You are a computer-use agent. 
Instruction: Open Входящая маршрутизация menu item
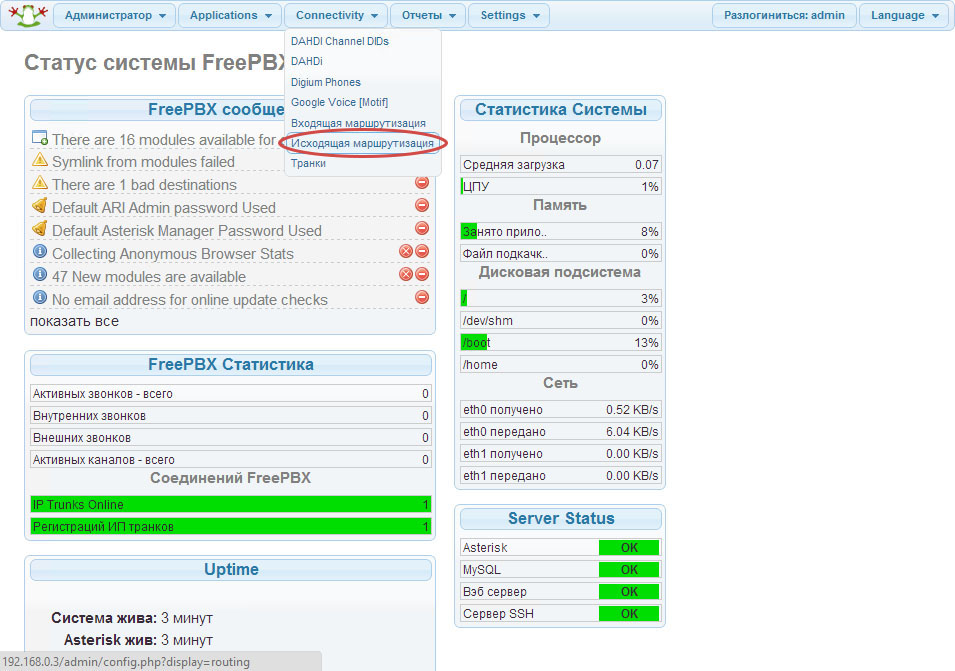pyautogui.click(x=358, y=123)
